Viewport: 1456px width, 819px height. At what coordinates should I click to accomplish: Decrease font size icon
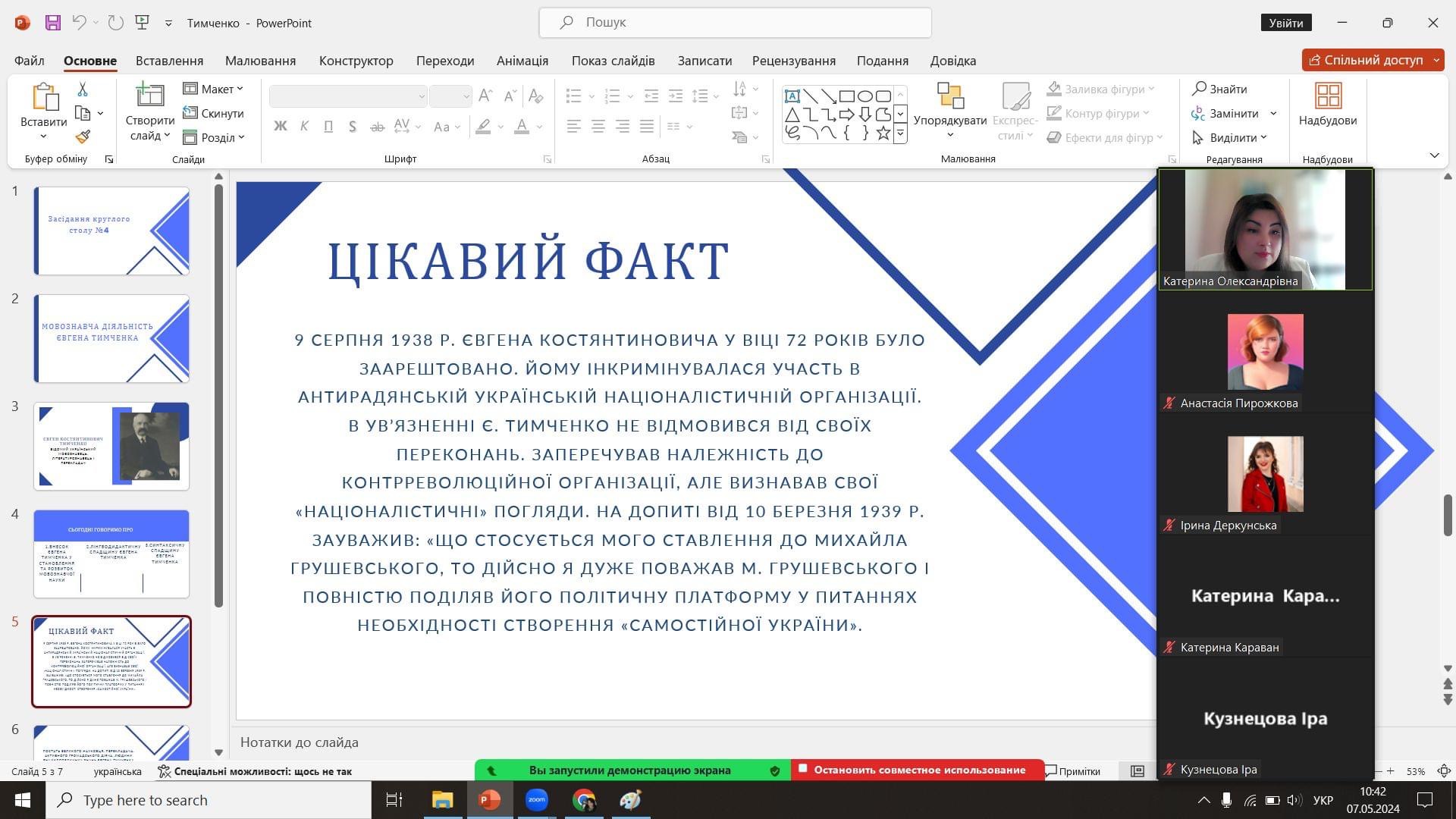pyautogui.click(x=510, y=96)
